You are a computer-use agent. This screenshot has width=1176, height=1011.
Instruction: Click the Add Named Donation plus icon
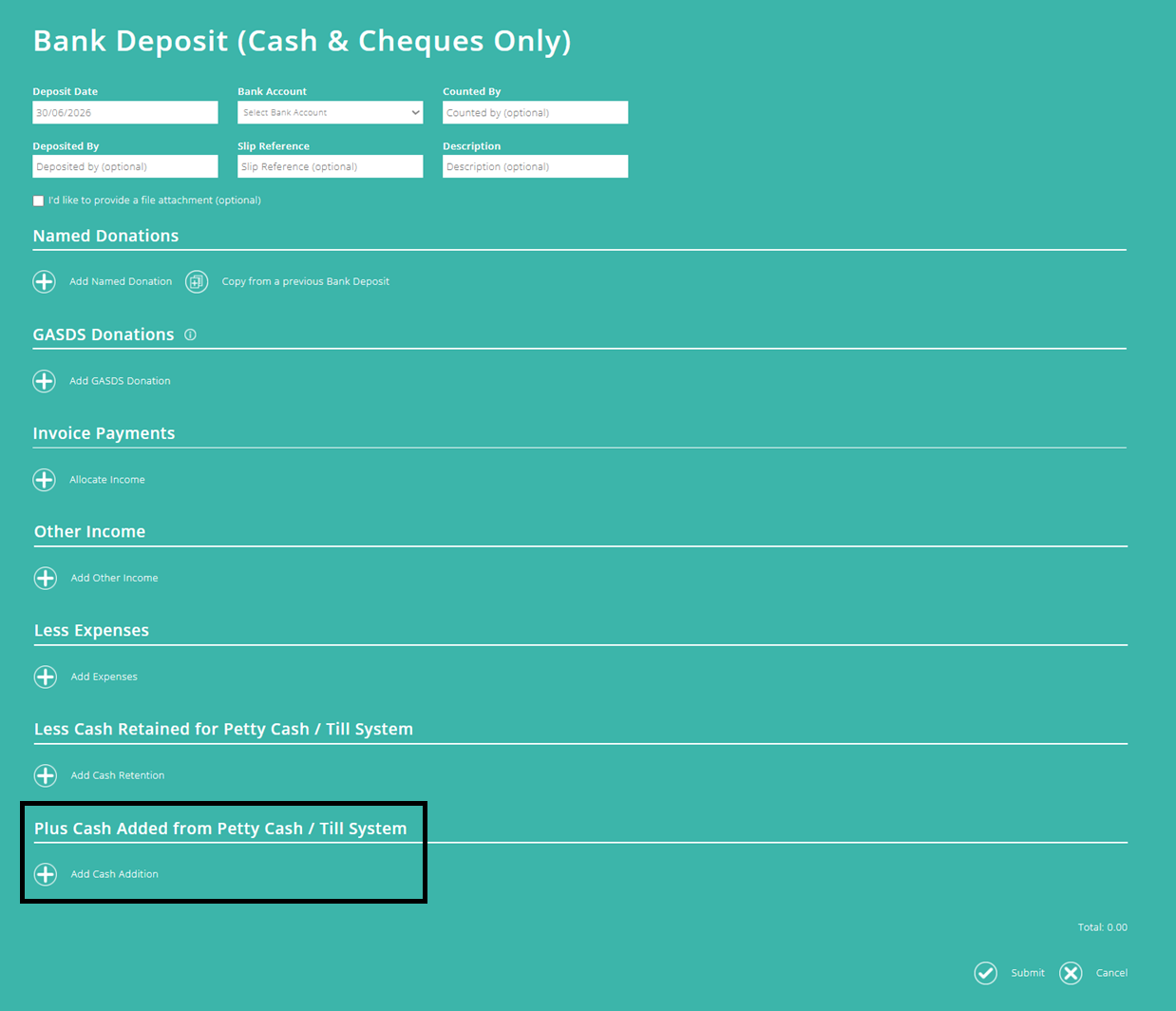click(45, 281)
